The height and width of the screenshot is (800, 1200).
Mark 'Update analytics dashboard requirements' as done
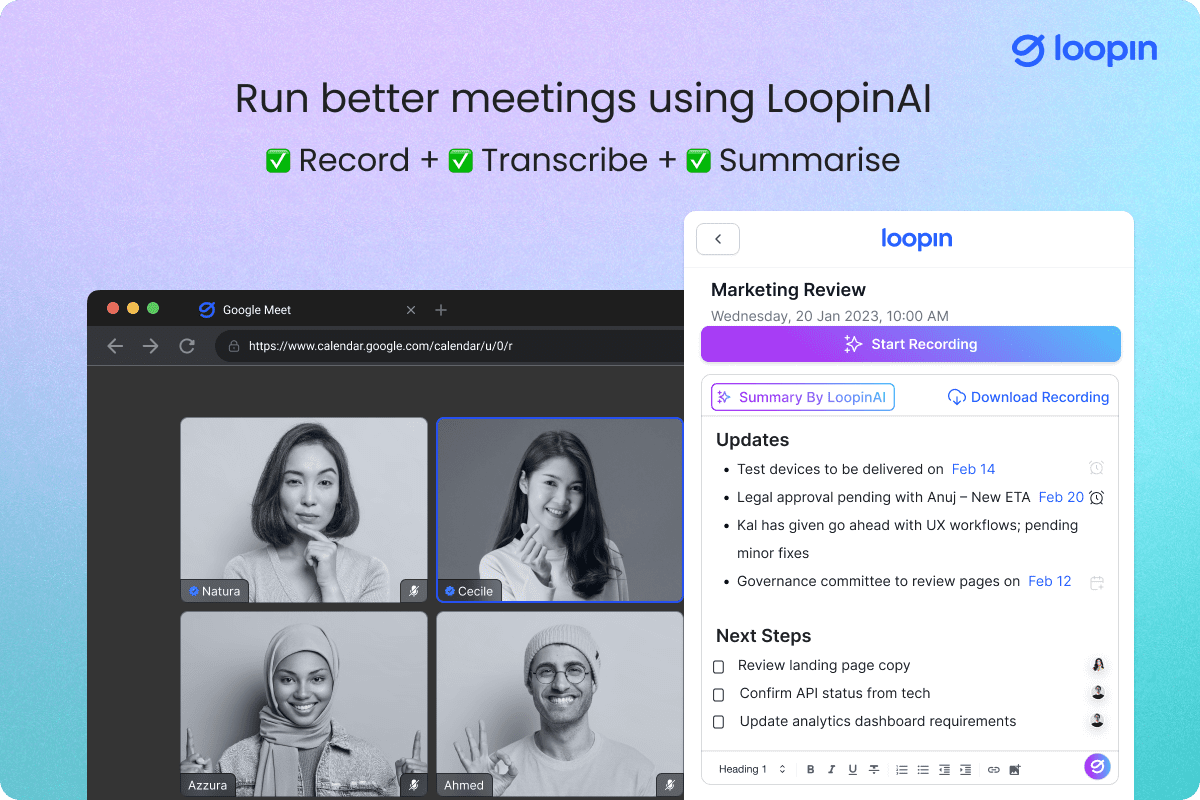[718, 722]
